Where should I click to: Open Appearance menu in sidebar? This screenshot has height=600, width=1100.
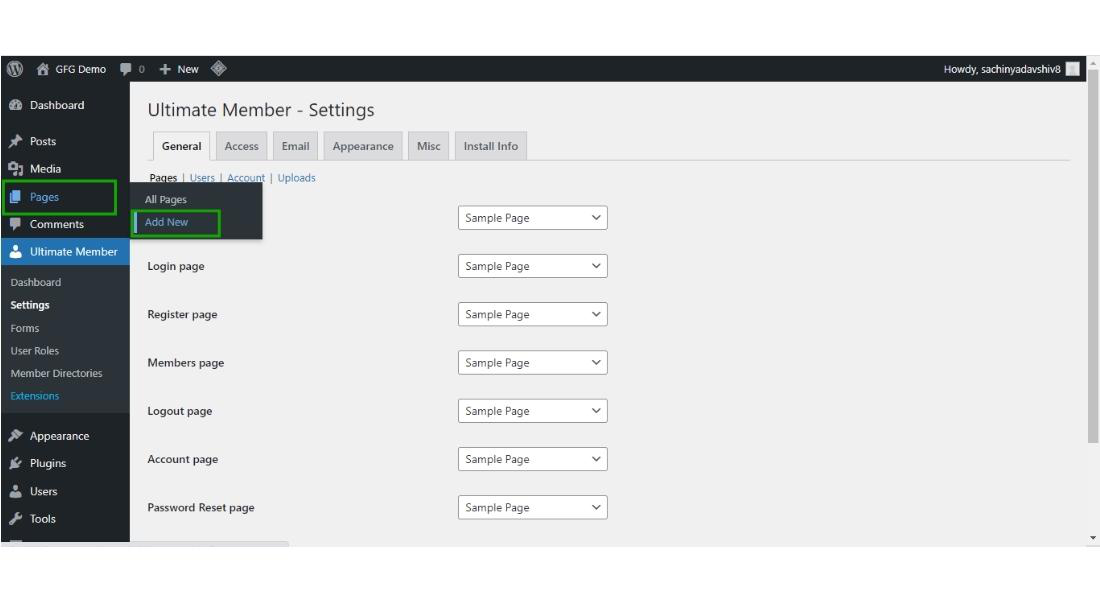(x=59, y=436)
